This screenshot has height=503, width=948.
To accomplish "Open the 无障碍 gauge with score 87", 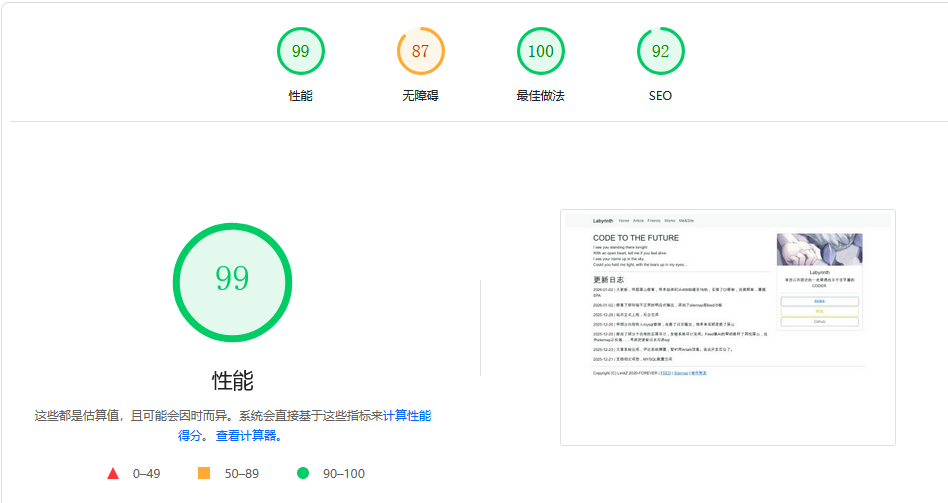I will click(421, 51).
